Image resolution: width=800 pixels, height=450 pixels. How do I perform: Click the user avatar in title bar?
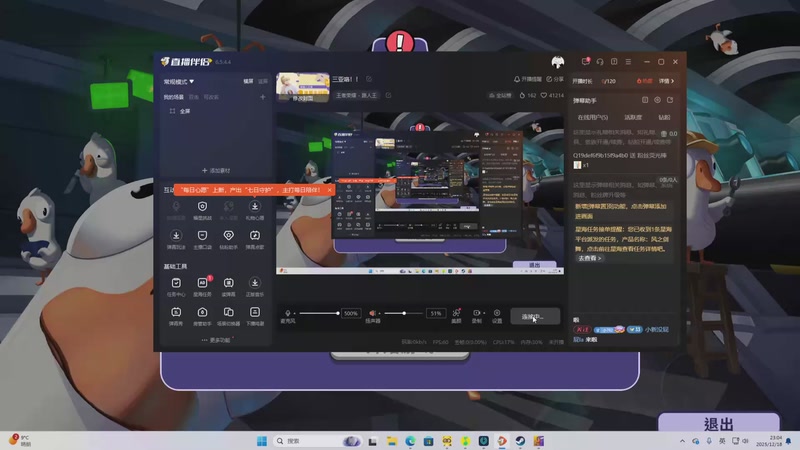tap(558, 62)
